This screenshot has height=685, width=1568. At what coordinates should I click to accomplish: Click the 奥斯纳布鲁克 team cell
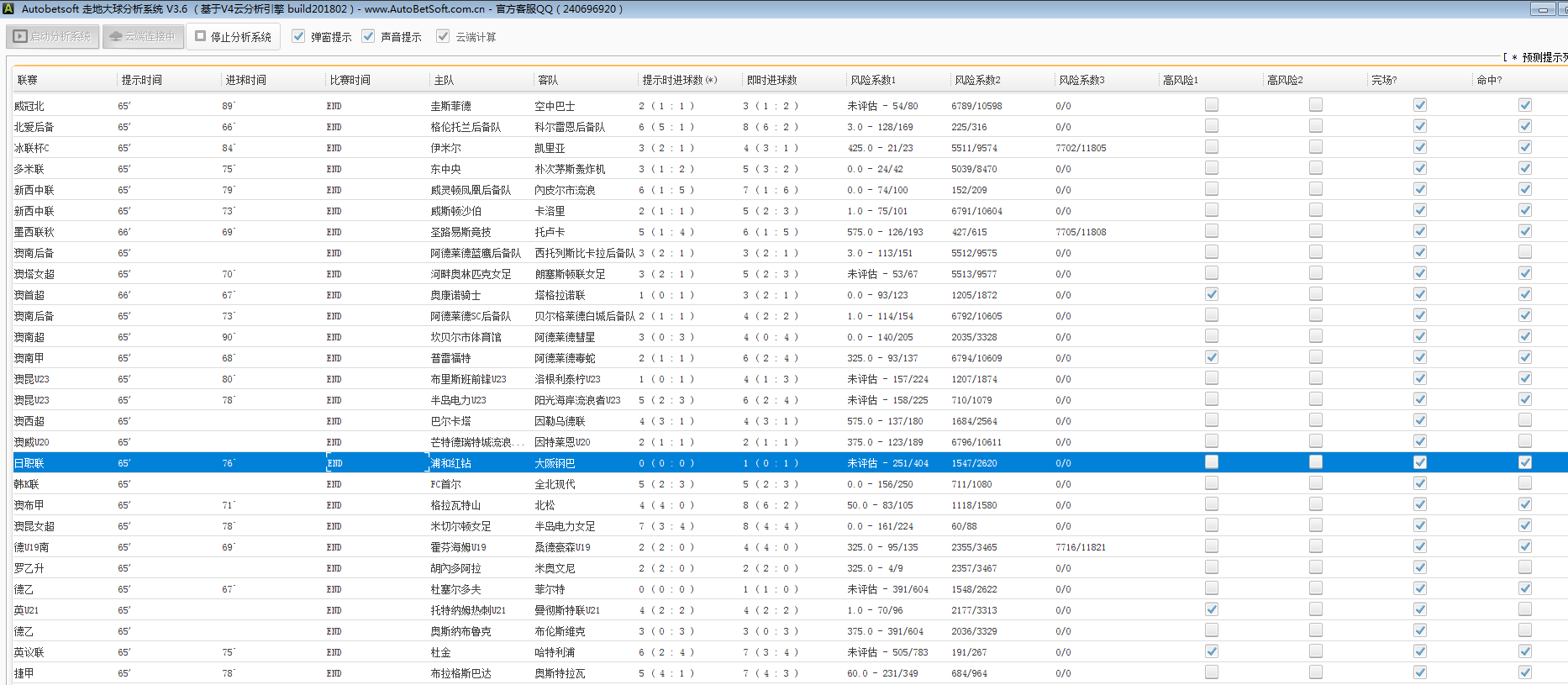[460, 631]
